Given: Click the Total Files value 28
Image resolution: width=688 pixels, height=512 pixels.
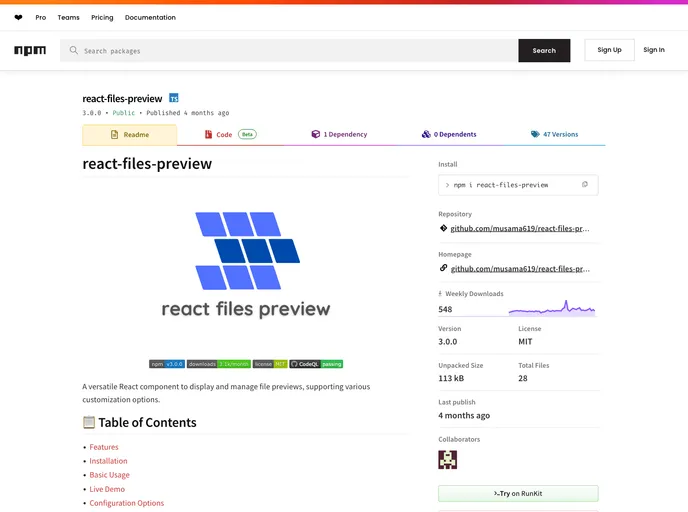Looking at the screenshot, I should point(523,378).
